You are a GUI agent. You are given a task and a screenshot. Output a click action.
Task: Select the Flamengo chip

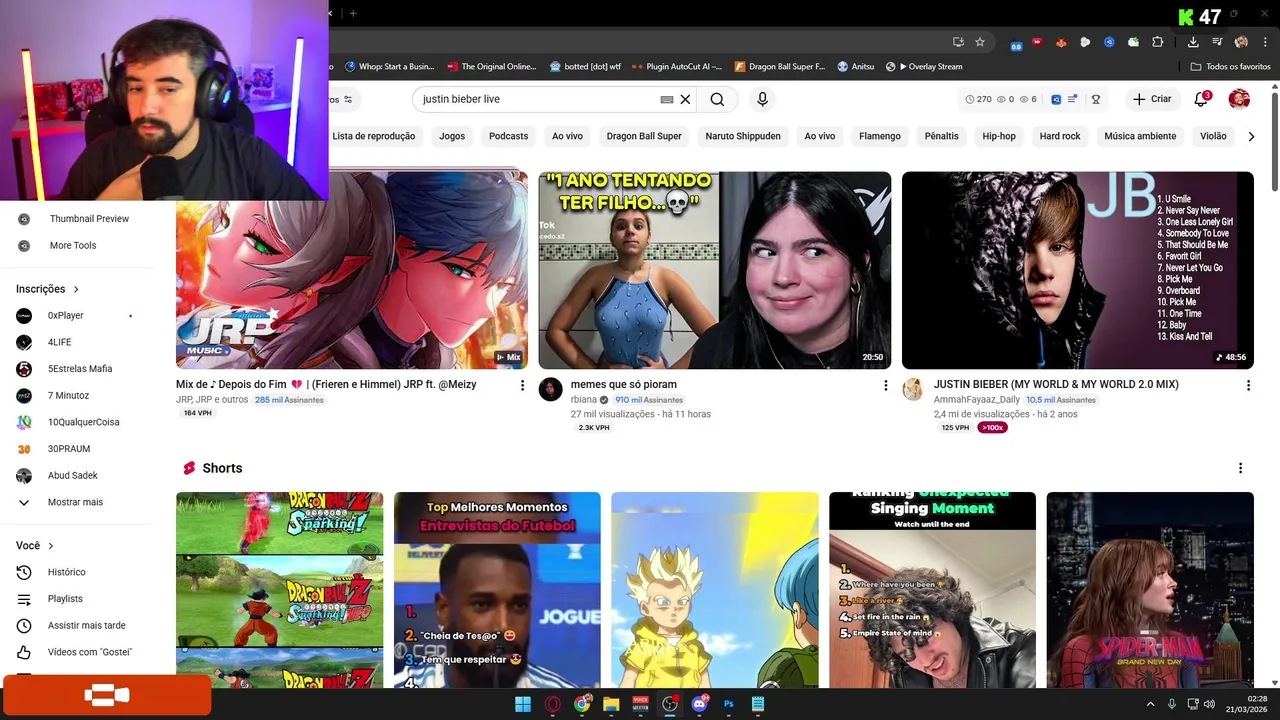[880, 136]
